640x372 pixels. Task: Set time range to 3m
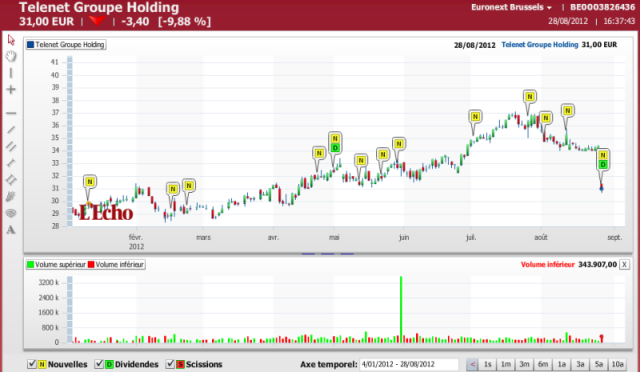pyautogui.click(x=524, y=364)
